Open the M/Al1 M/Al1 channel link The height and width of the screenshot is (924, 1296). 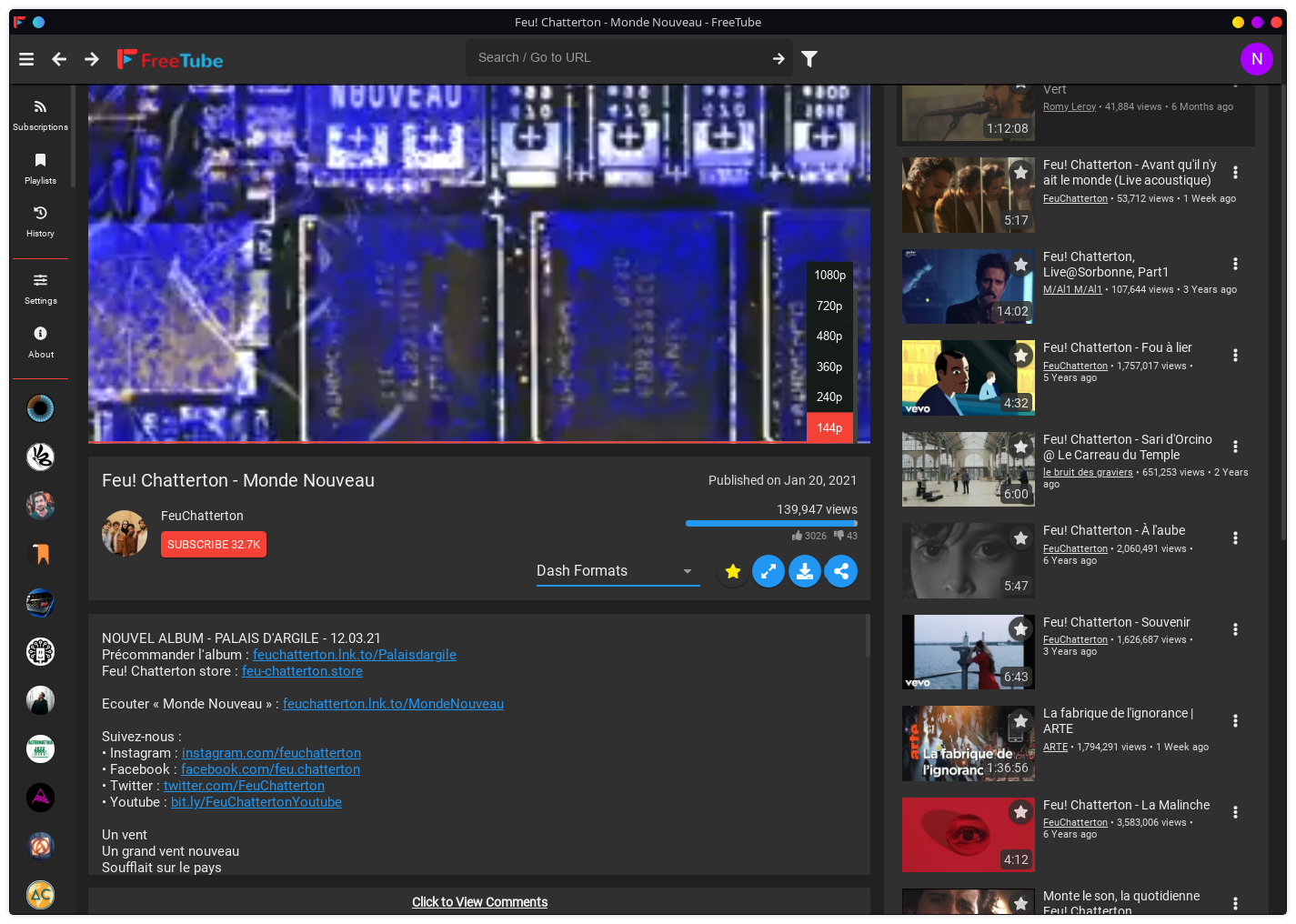coord(1072,289)
